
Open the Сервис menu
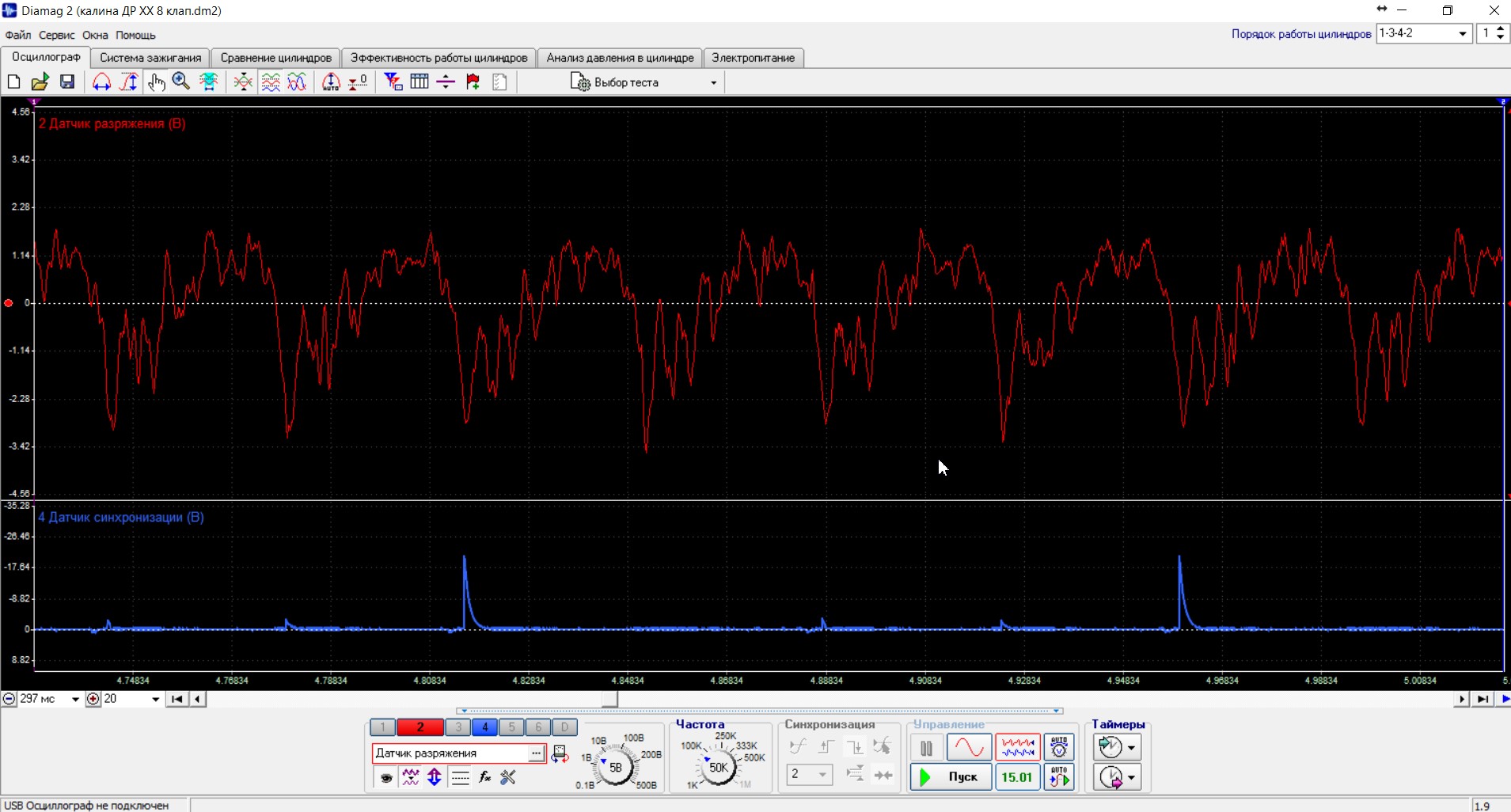point(56,35)
